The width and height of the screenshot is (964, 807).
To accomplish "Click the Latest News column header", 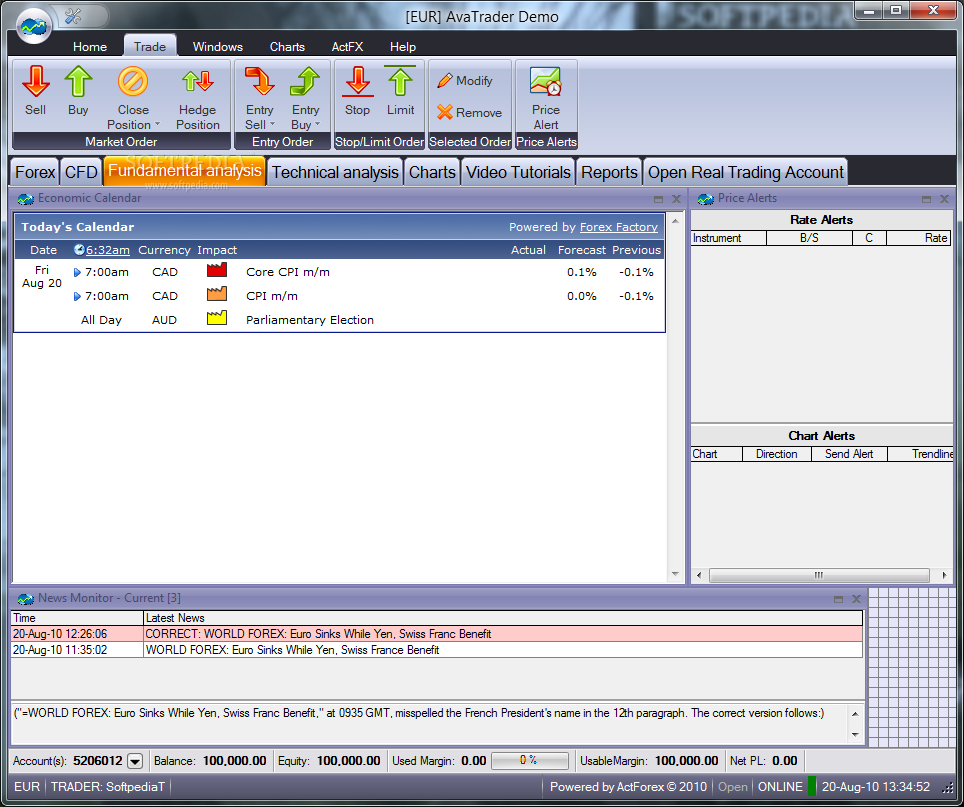I will click(x=503, y=618).
